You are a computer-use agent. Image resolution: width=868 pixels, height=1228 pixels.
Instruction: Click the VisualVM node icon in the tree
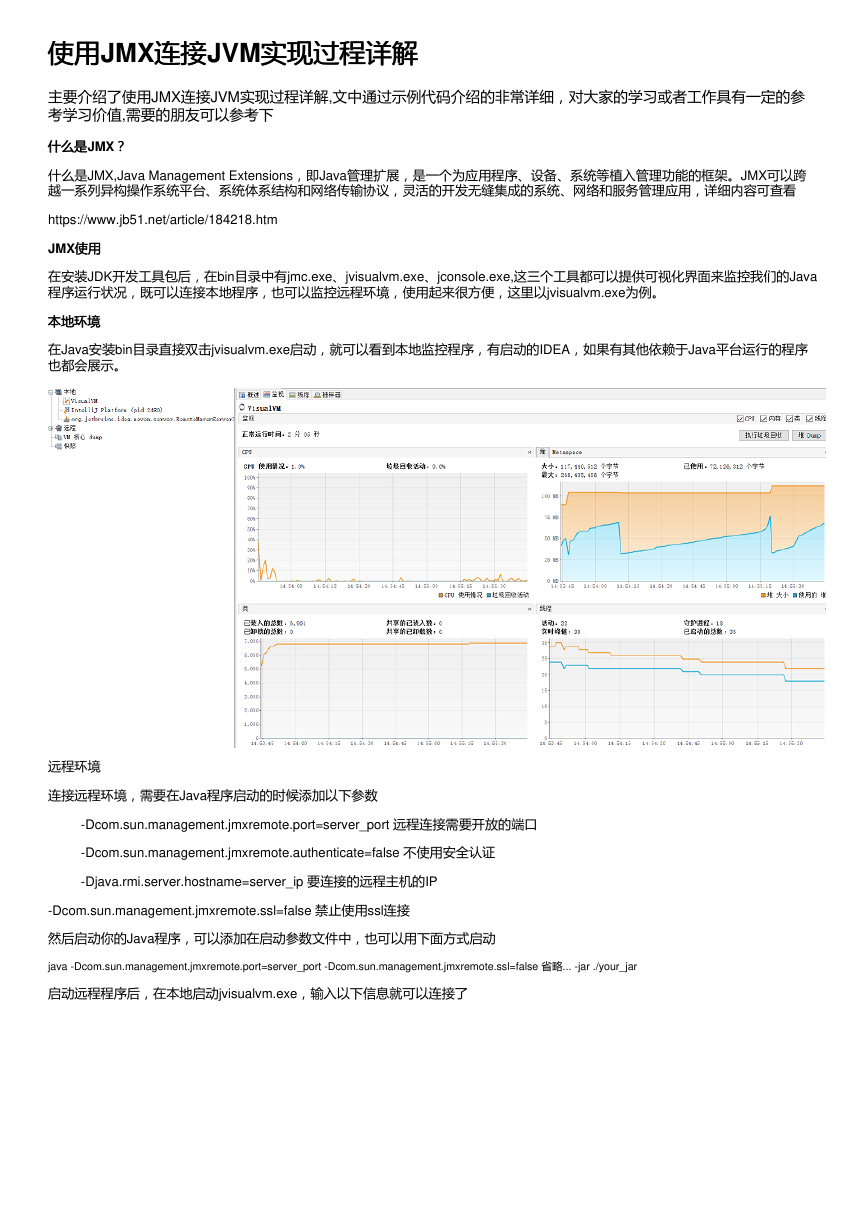pyautogui.click(x=66, y=400)
